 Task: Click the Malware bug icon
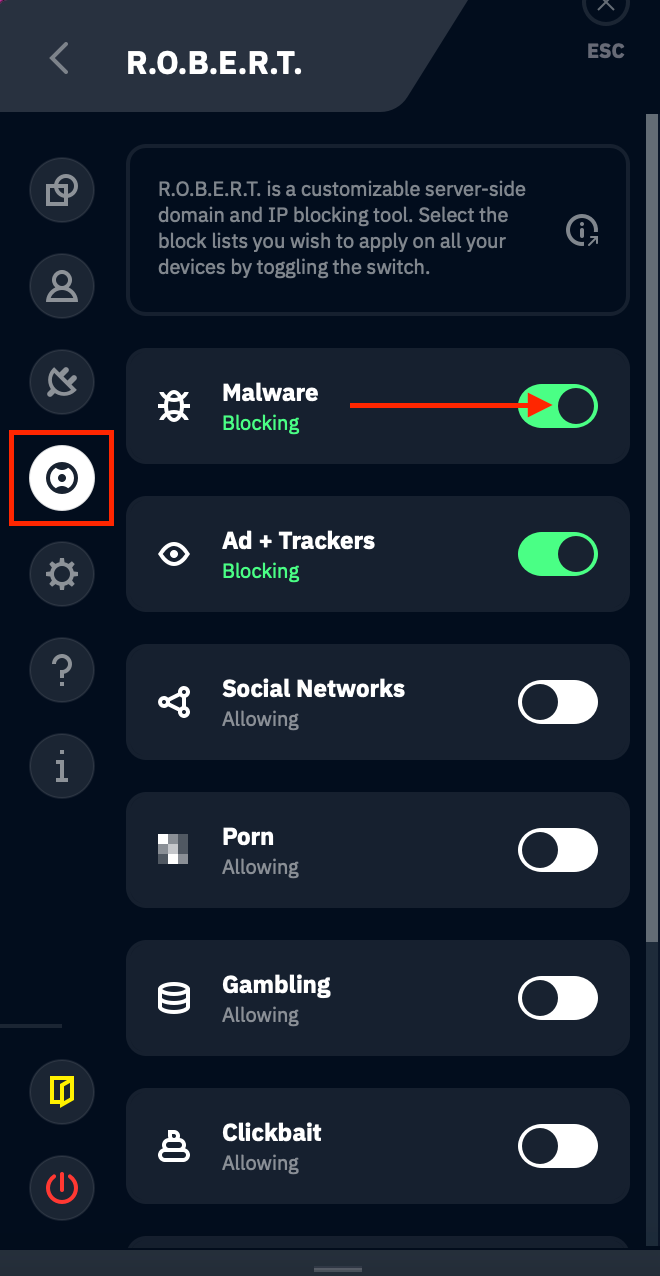coord(174,406)
